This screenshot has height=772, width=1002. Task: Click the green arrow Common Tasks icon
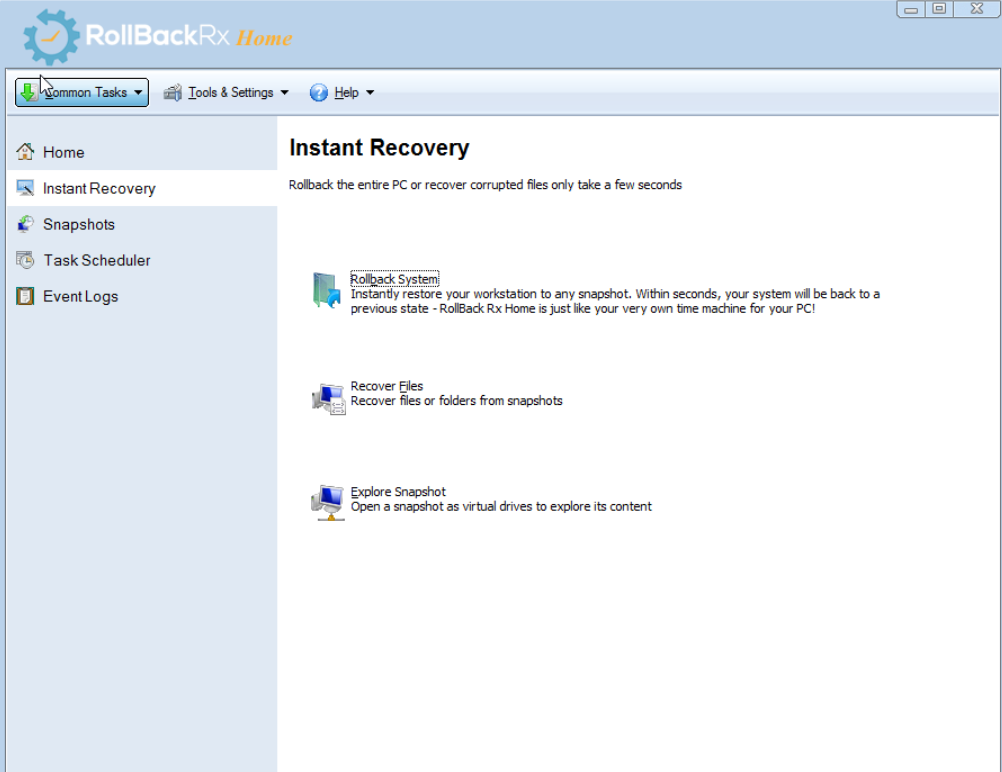coord(28,92)
